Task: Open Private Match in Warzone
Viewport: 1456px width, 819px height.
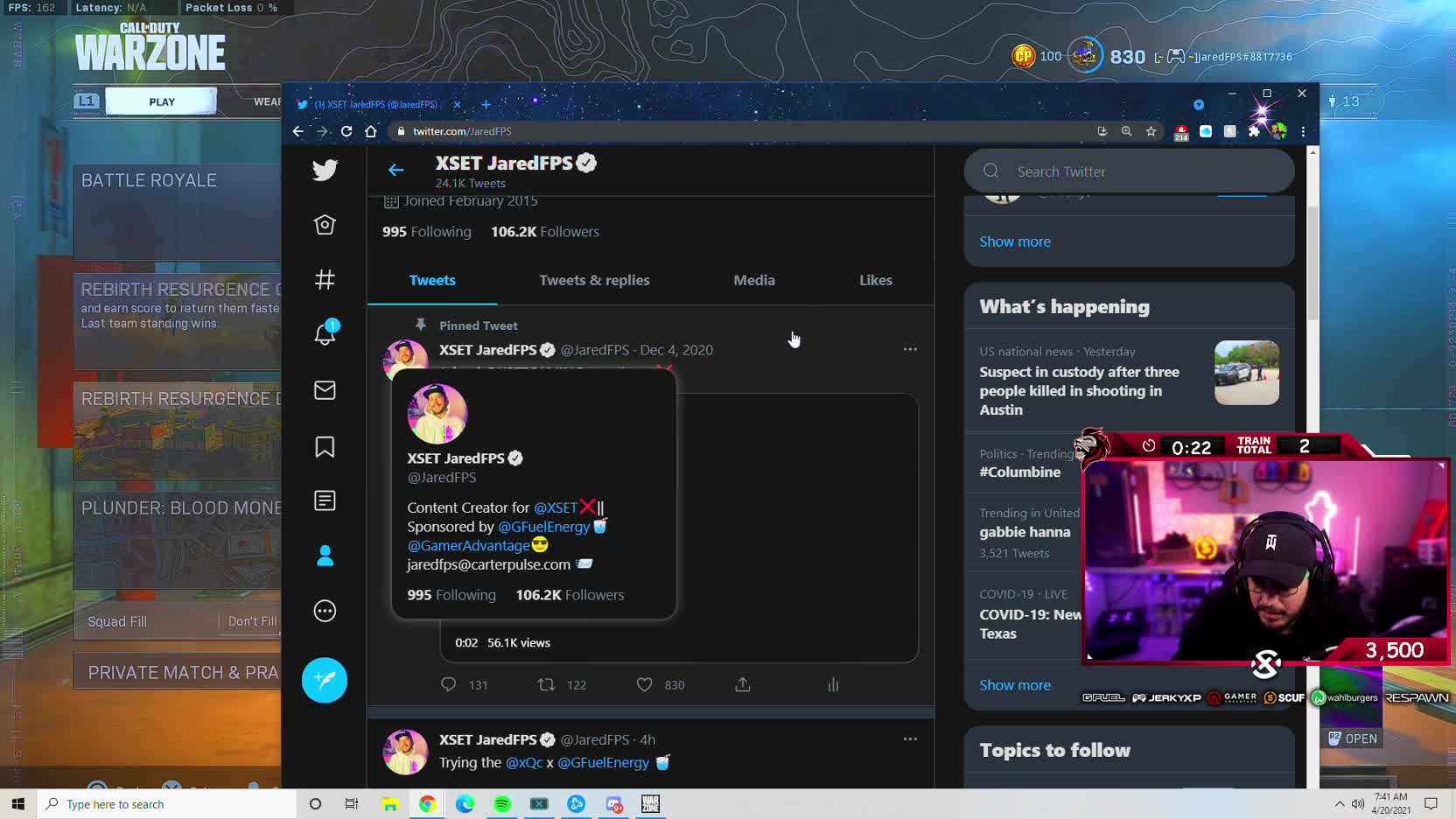Action: (x=178, y=672)
